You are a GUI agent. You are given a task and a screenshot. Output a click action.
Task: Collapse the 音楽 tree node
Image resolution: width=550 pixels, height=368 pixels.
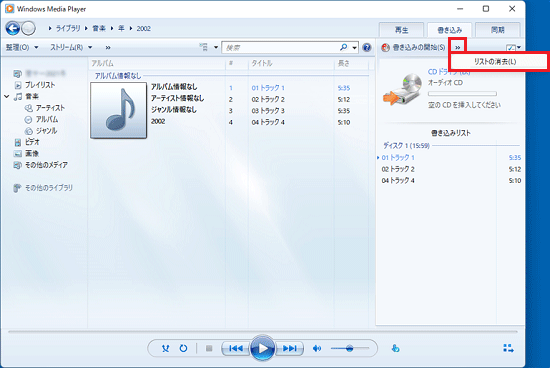coord(7,96)
